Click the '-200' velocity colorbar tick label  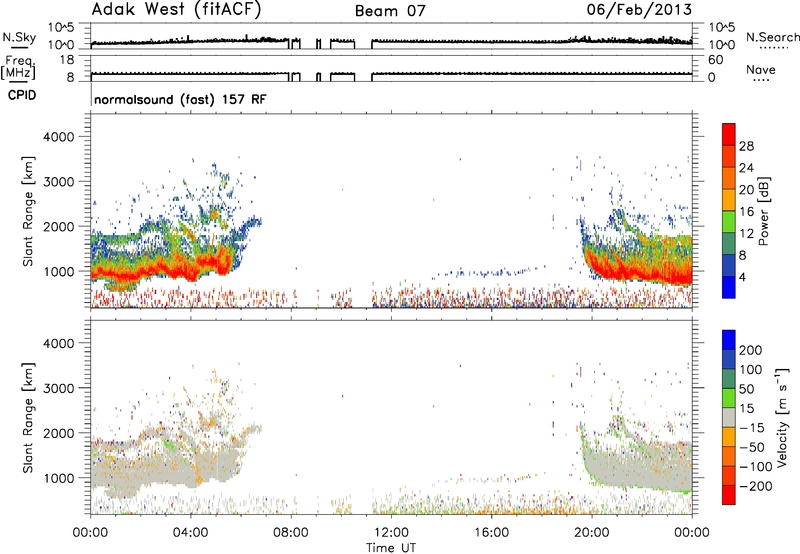756,486
